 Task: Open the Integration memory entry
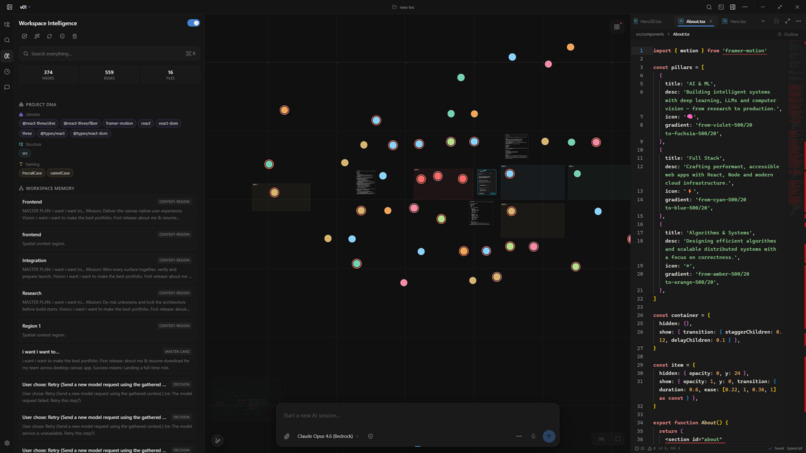pyautogui.click(x=106, y=268)
